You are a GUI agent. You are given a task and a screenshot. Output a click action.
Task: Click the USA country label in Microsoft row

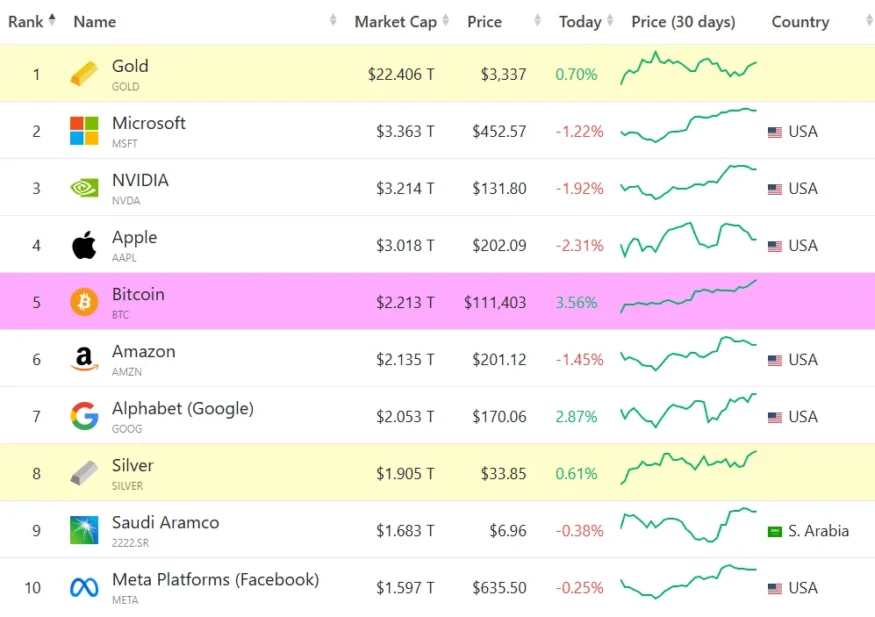pyautogui.click(x=803, y=132)
